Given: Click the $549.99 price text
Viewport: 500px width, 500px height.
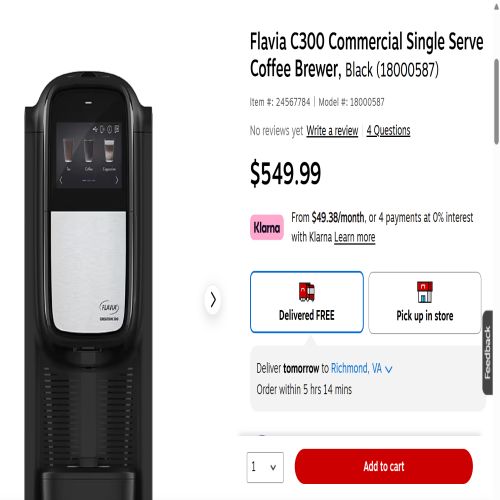Looking at the screenshot, I should [285, 173].
